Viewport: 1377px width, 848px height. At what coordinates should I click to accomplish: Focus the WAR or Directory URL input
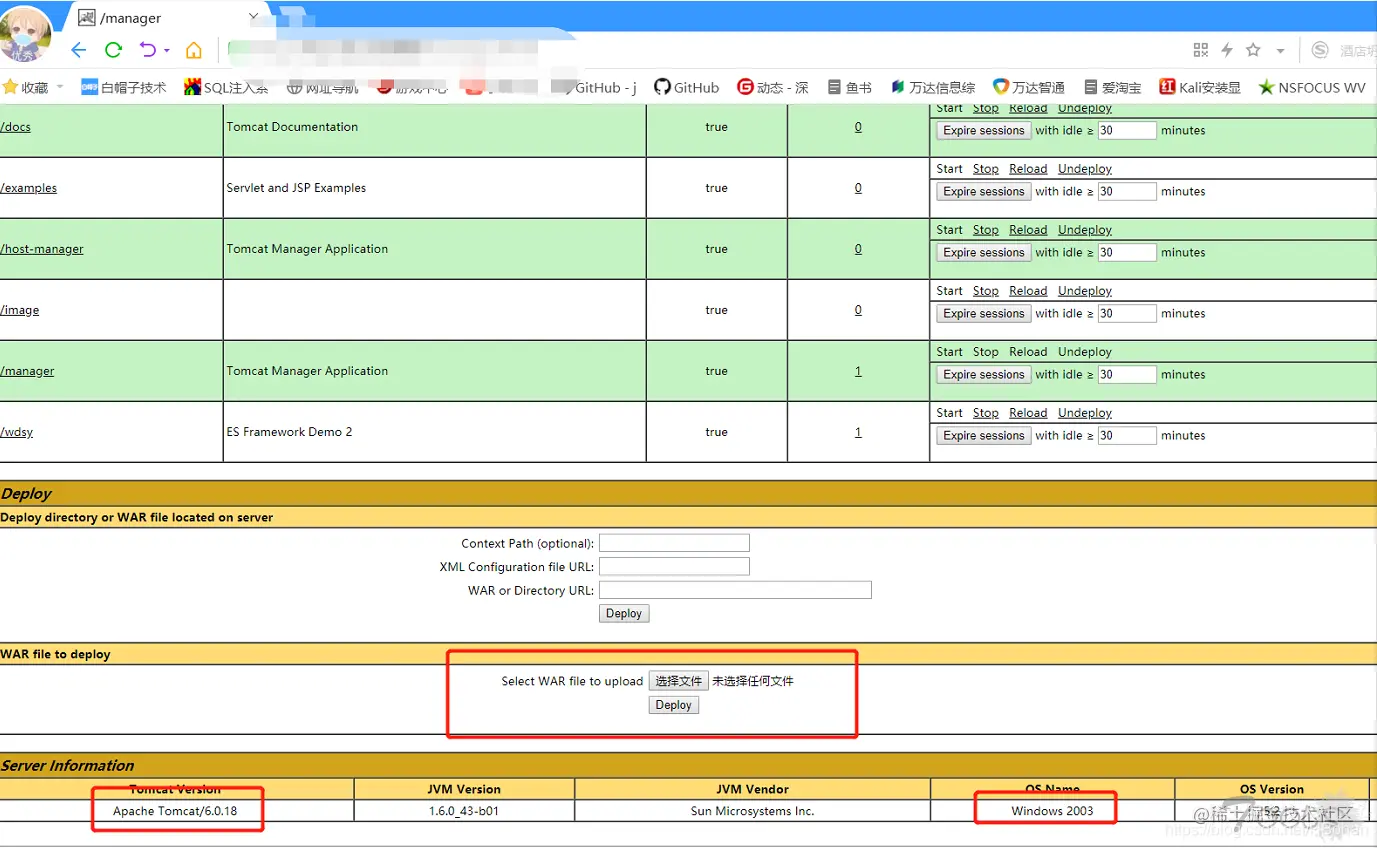(x=735, y=590)
